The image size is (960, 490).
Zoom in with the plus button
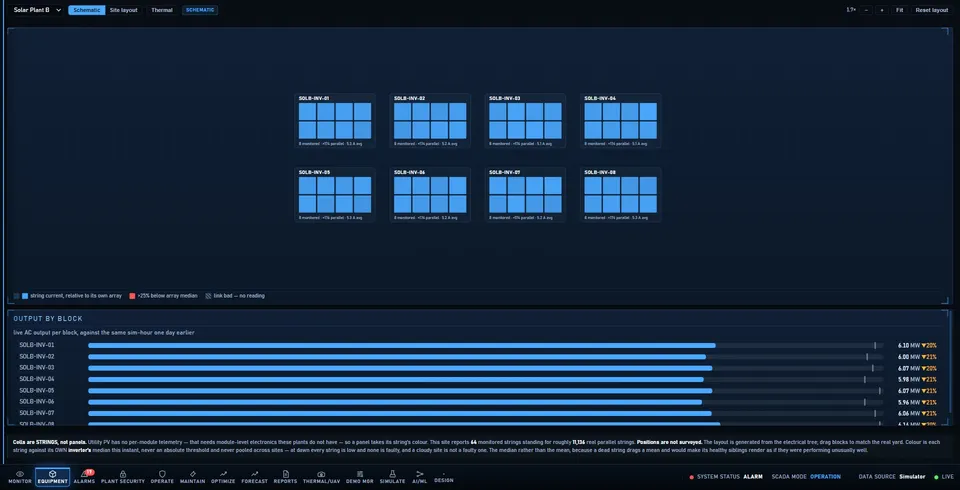click(x=882, y=10)
